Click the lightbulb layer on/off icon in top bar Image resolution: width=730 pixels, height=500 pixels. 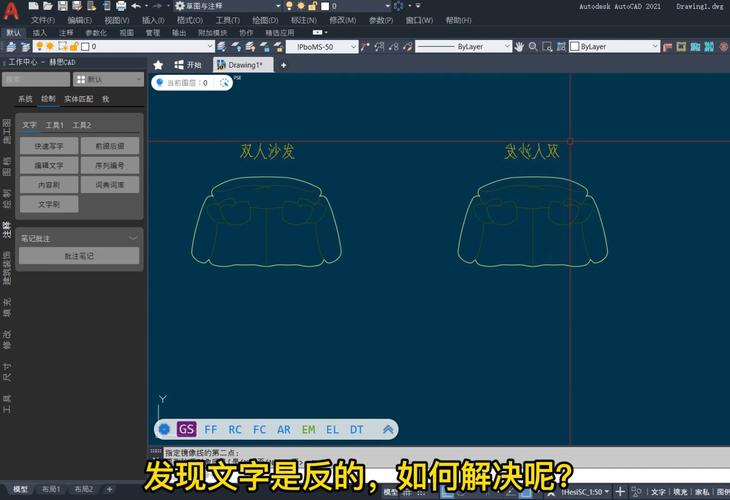pyautogui.click(x=289, y=6)
